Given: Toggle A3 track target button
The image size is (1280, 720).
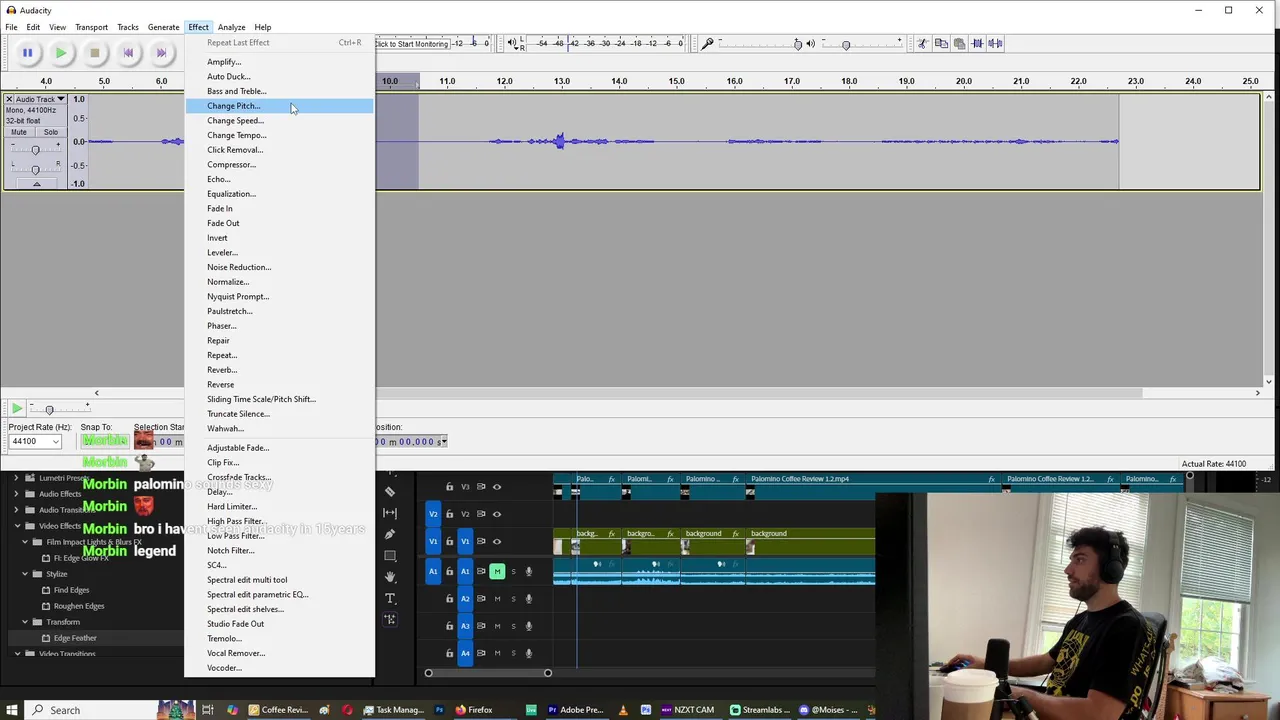Looking at the screenshot, I should click(465, 626).
